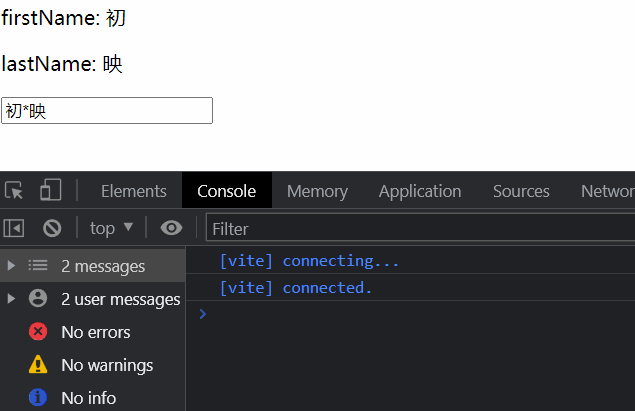635x411 pixels.
Task: Click the console Filter input field
Action: 420,229
